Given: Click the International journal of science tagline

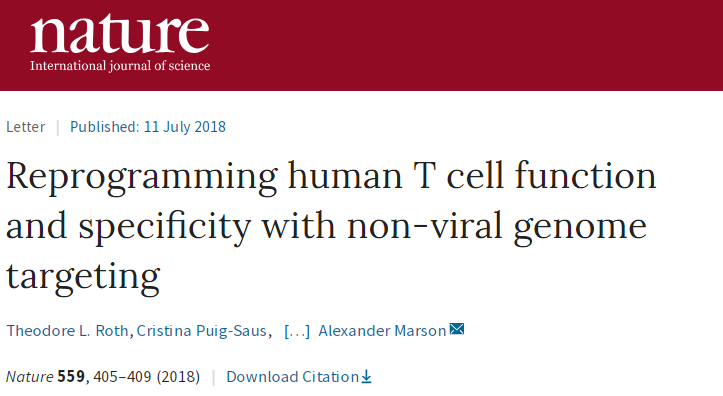Looking at the screenshot, I should tap(120, 66).
